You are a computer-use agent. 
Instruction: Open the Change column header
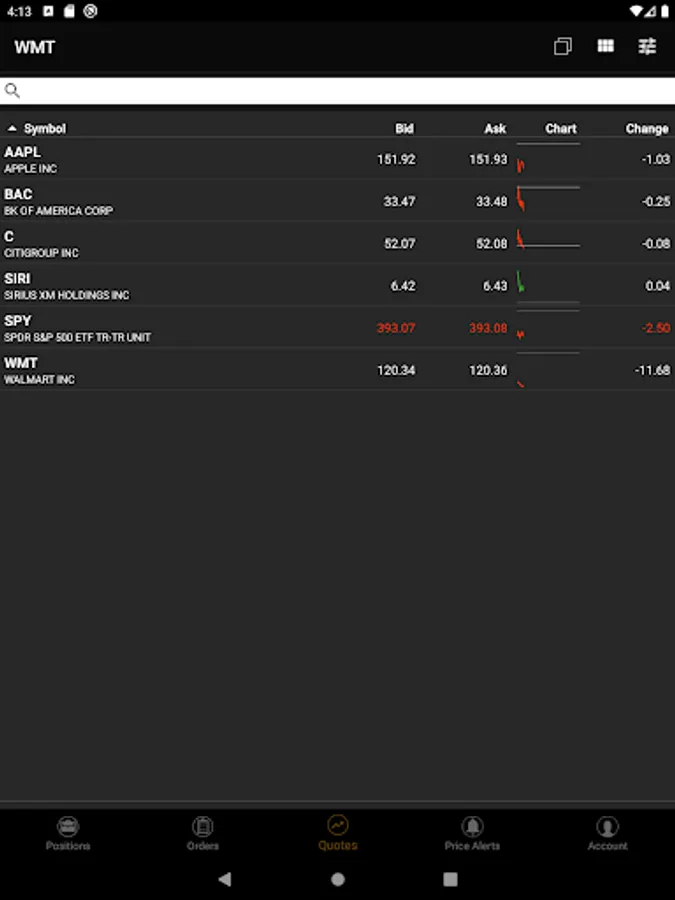click(x=647, y=128)
